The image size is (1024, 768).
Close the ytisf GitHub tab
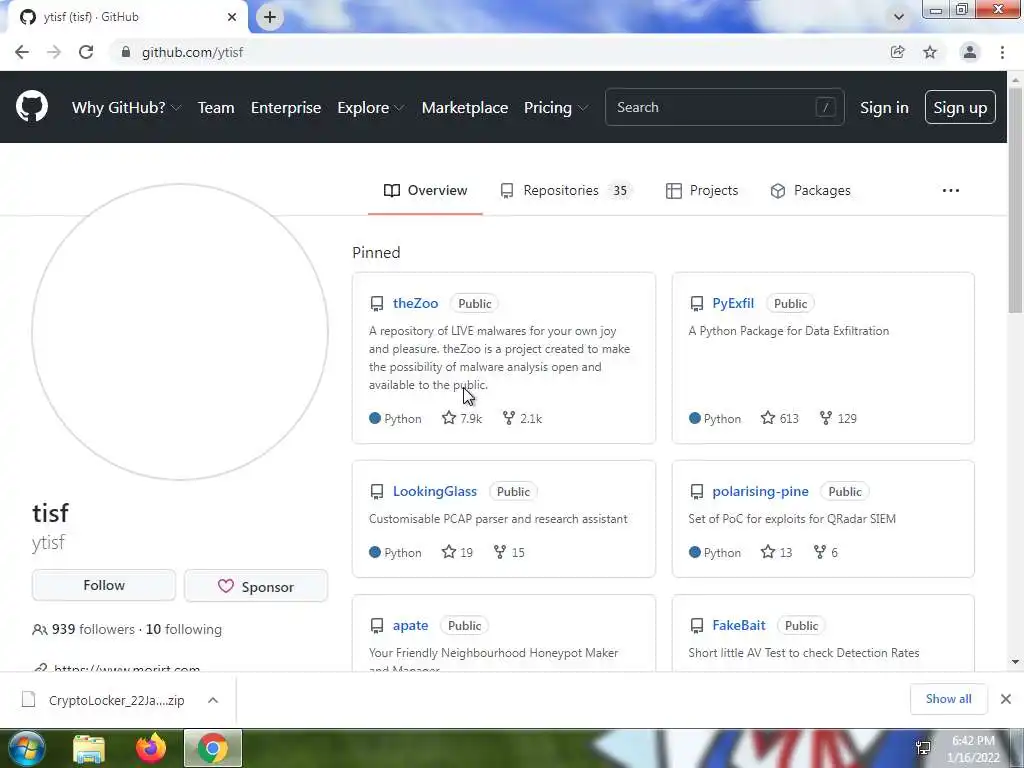[x=232, y=17]
